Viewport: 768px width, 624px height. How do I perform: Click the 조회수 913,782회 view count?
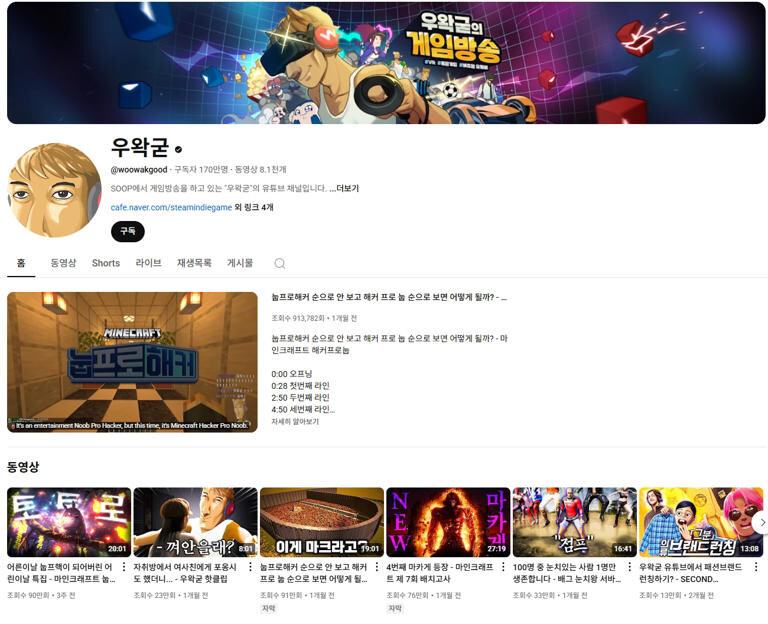pyautogui.click(x=297, y=318)
